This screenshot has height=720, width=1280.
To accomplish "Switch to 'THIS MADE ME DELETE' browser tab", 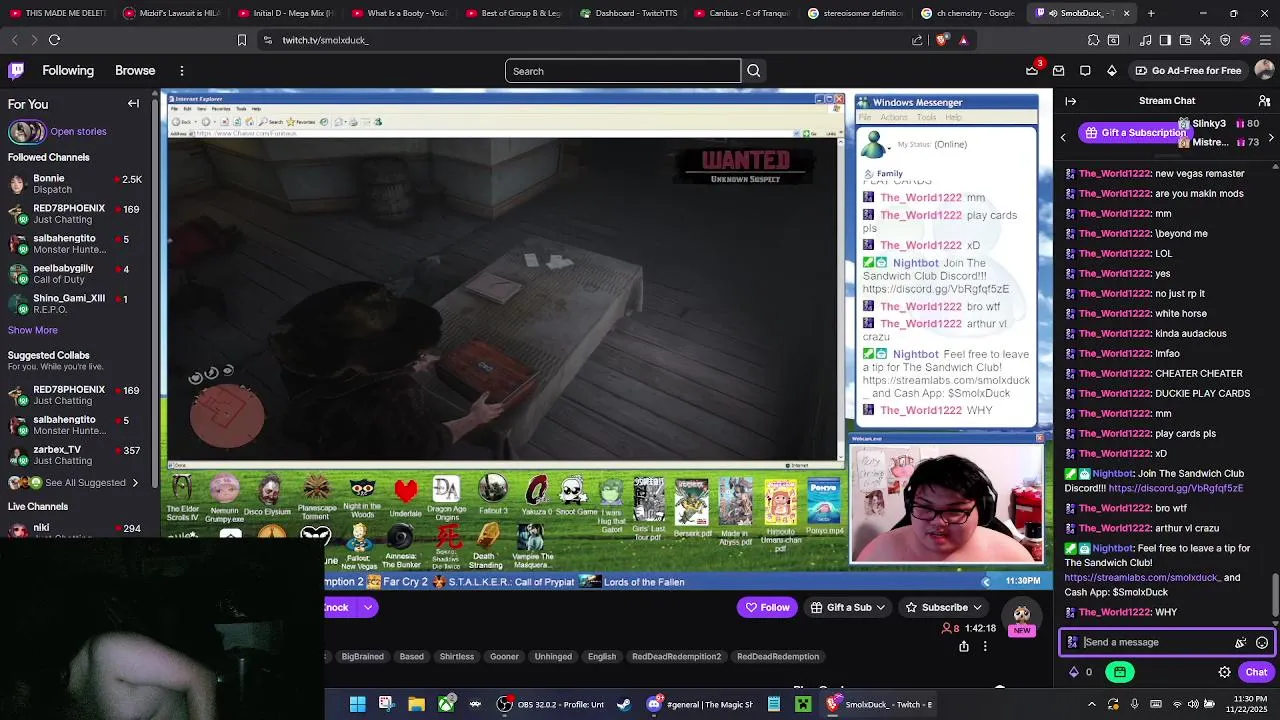I will (57, 13).
